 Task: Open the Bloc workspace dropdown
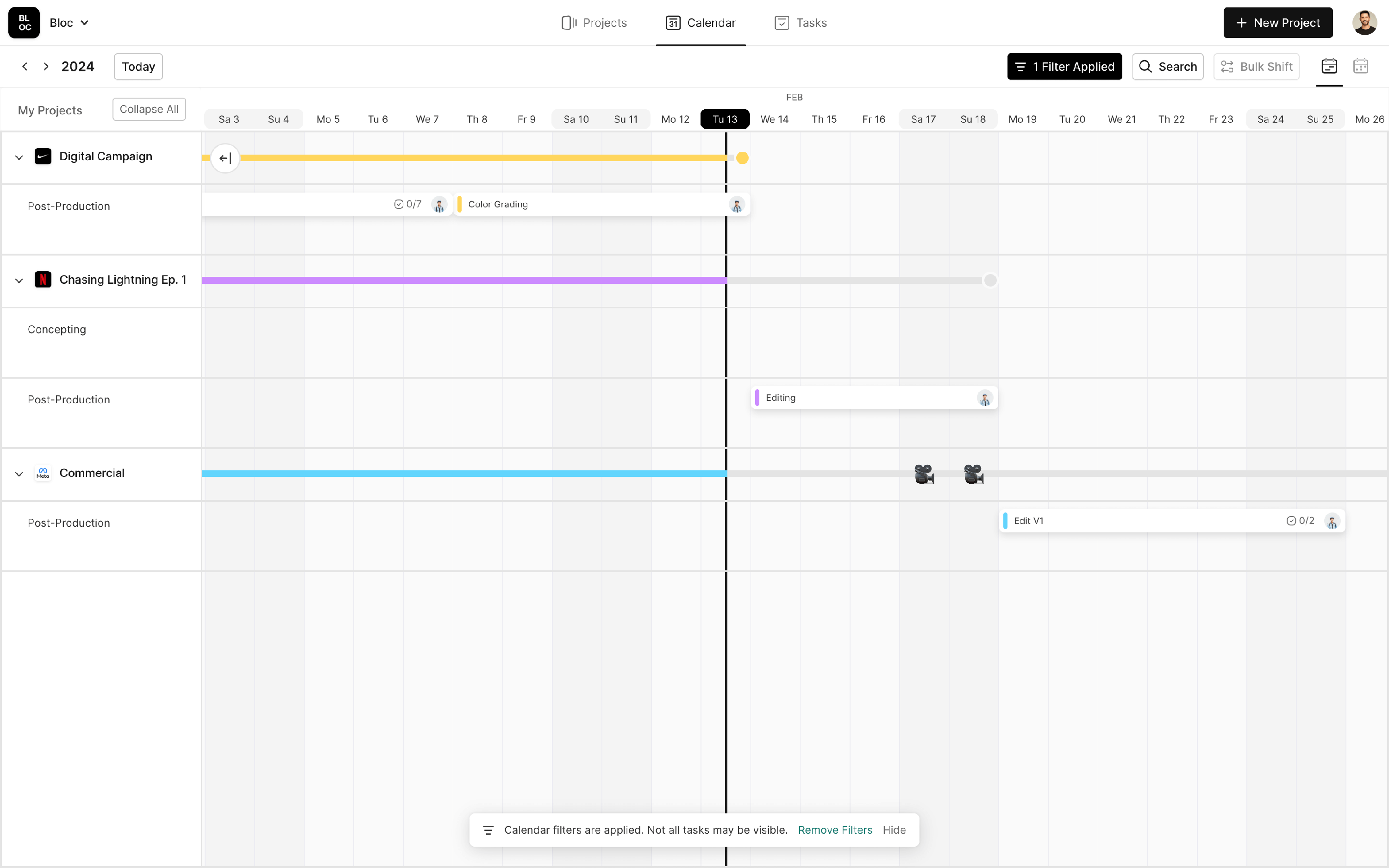(x=69, y=23)
